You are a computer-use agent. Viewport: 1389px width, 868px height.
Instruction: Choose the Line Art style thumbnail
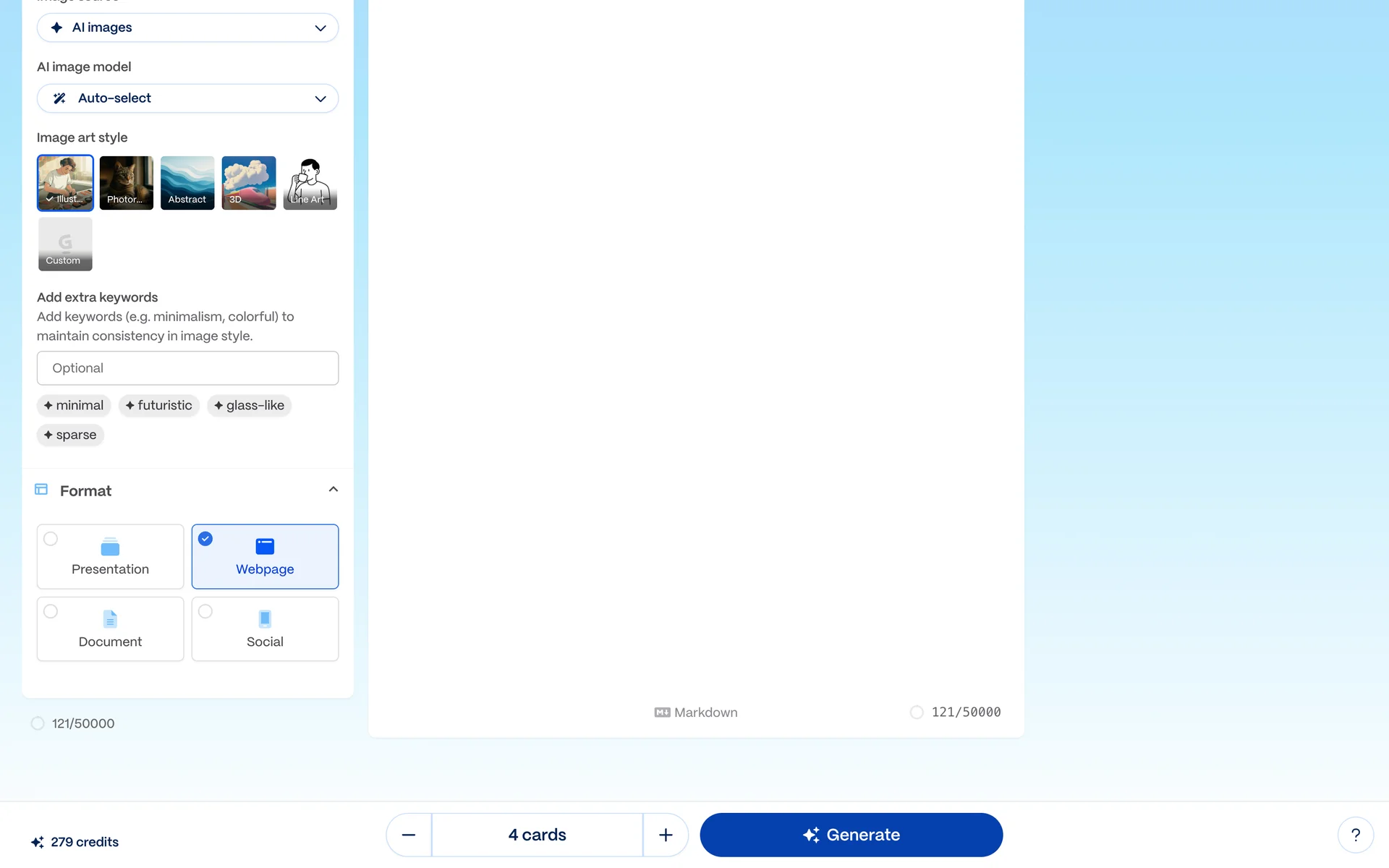tap(310, 183)
